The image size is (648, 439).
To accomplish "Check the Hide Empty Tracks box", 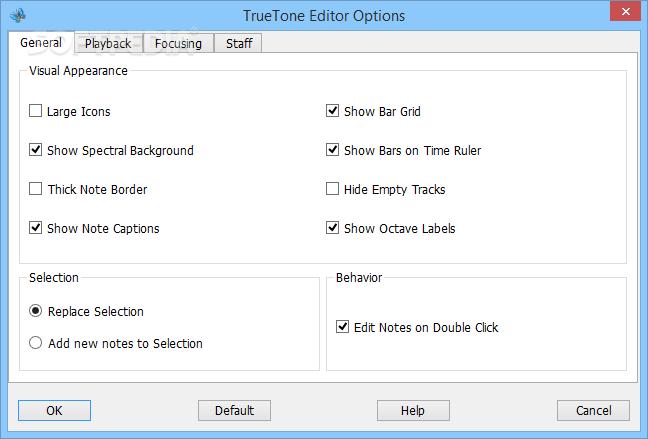I will [x=333, y=189].
